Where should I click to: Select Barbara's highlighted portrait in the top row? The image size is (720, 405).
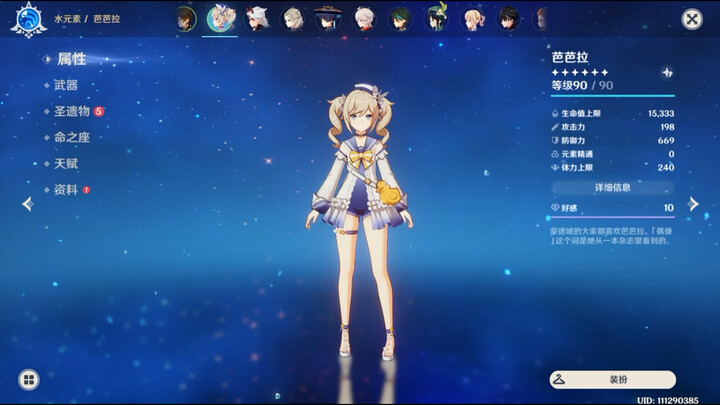(220, 19)
